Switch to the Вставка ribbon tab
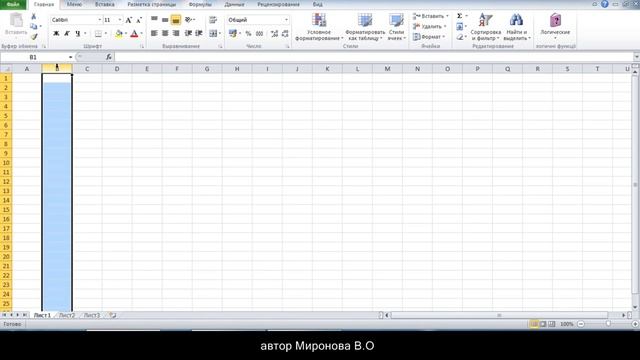Image resolution: width=640 pixels, height=360 pixels. point(104,4)
